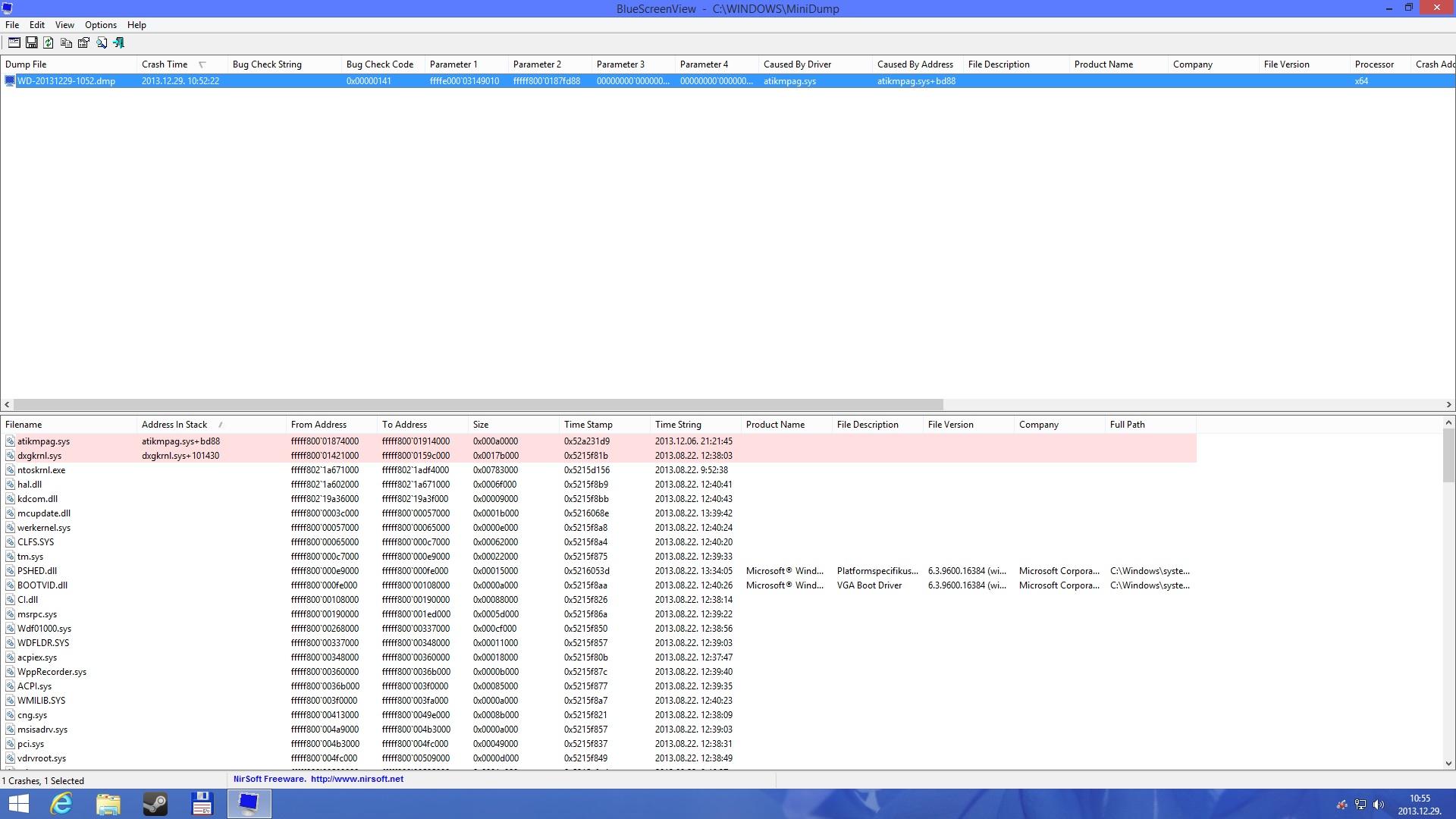Viewport: 1456px width, 819px height.
Task: Sort by the Bug Check Code column header
Action: tap(383, 64)
